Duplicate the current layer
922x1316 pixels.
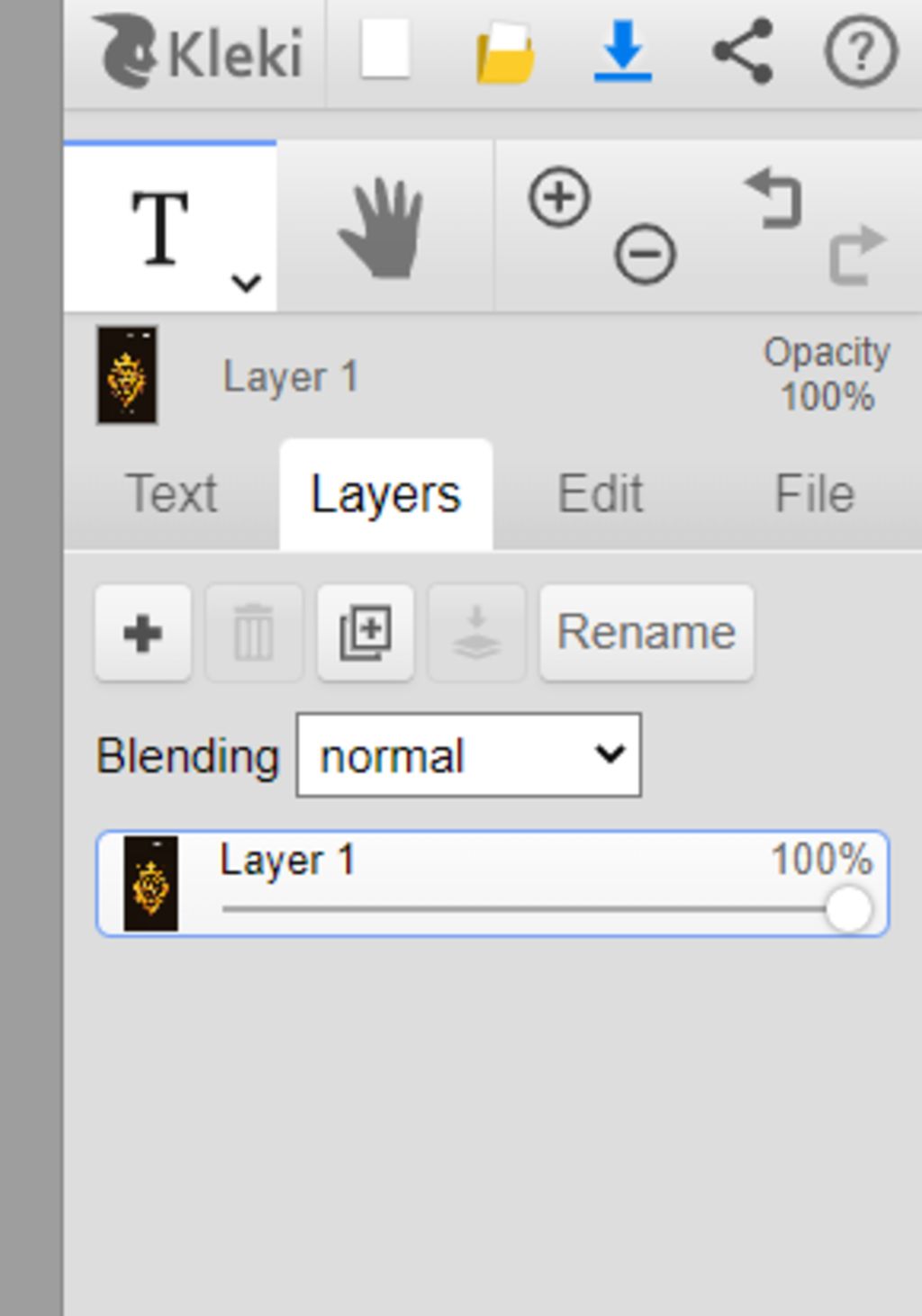pyautogui.click(x=366, y=633)
